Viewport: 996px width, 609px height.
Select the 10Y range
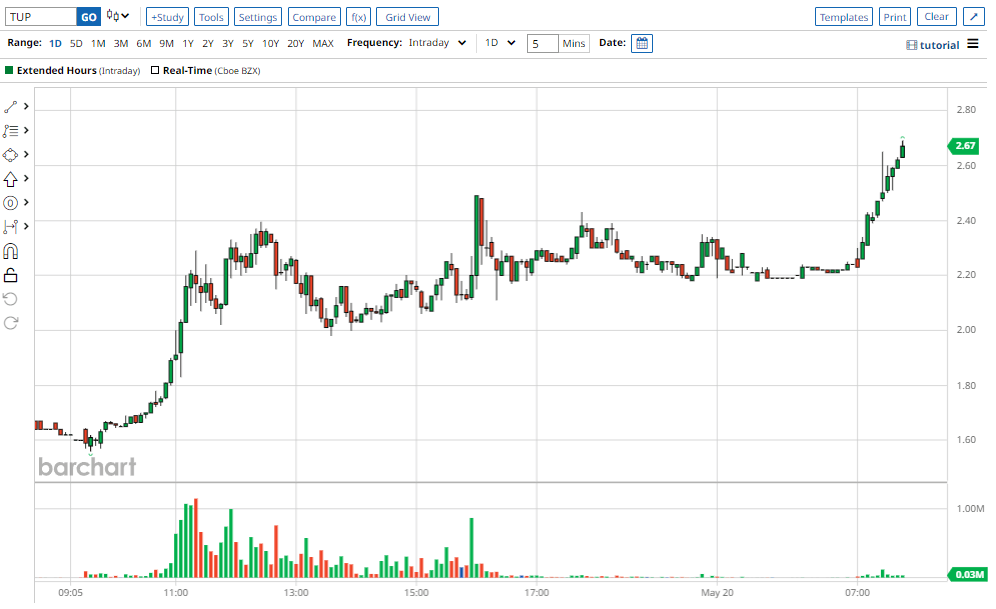point(271,43)
